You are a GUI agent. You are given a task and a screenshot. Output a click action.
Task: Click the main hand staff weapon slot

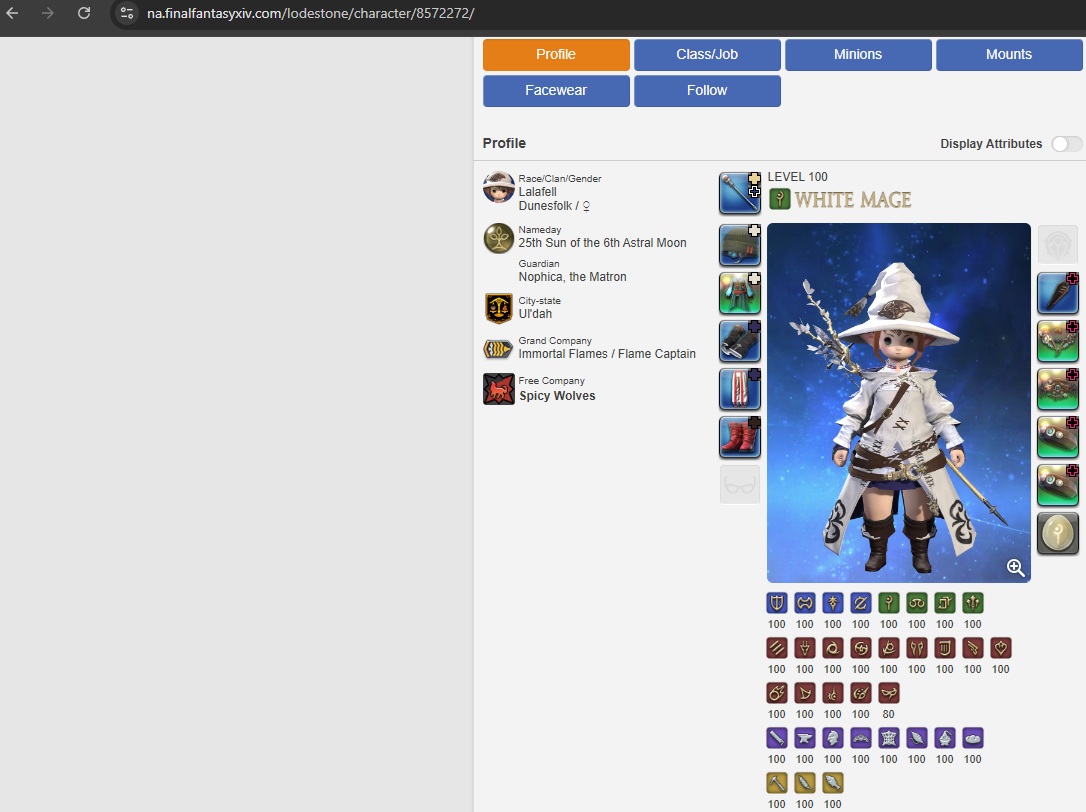click(740, 193)
